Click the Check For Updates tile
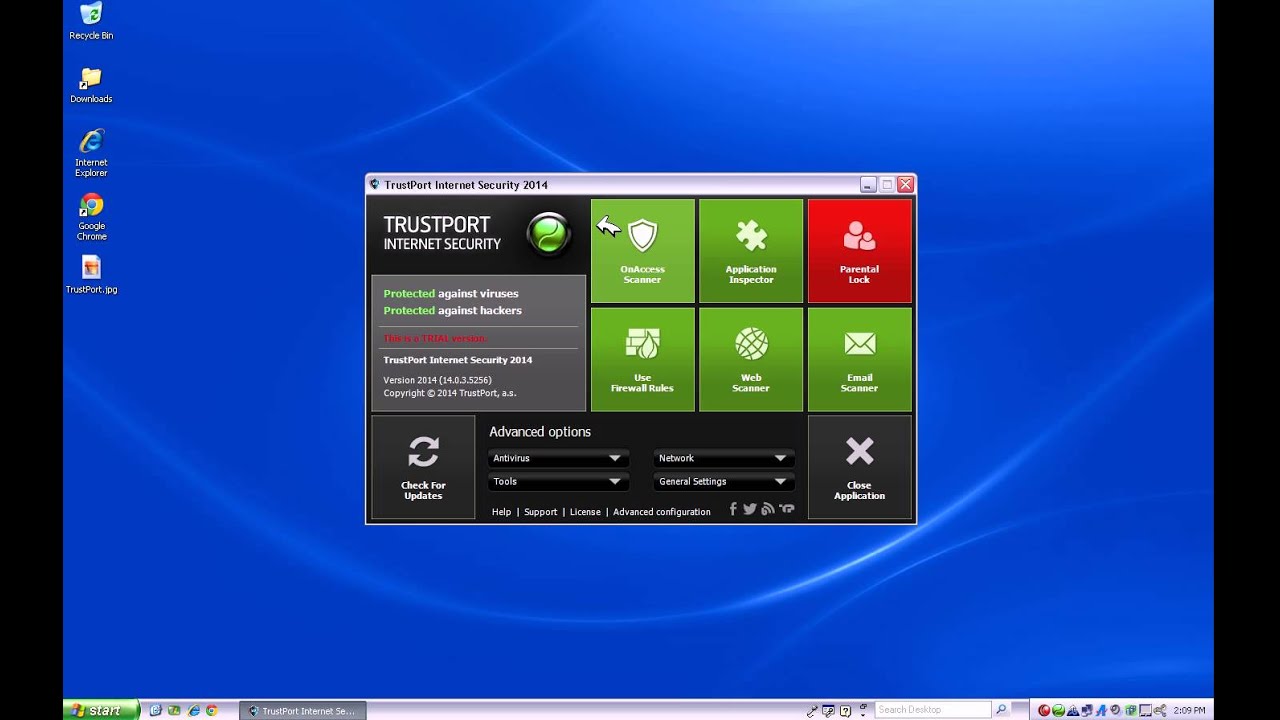The image size is (1280, 720). (423, 467)
